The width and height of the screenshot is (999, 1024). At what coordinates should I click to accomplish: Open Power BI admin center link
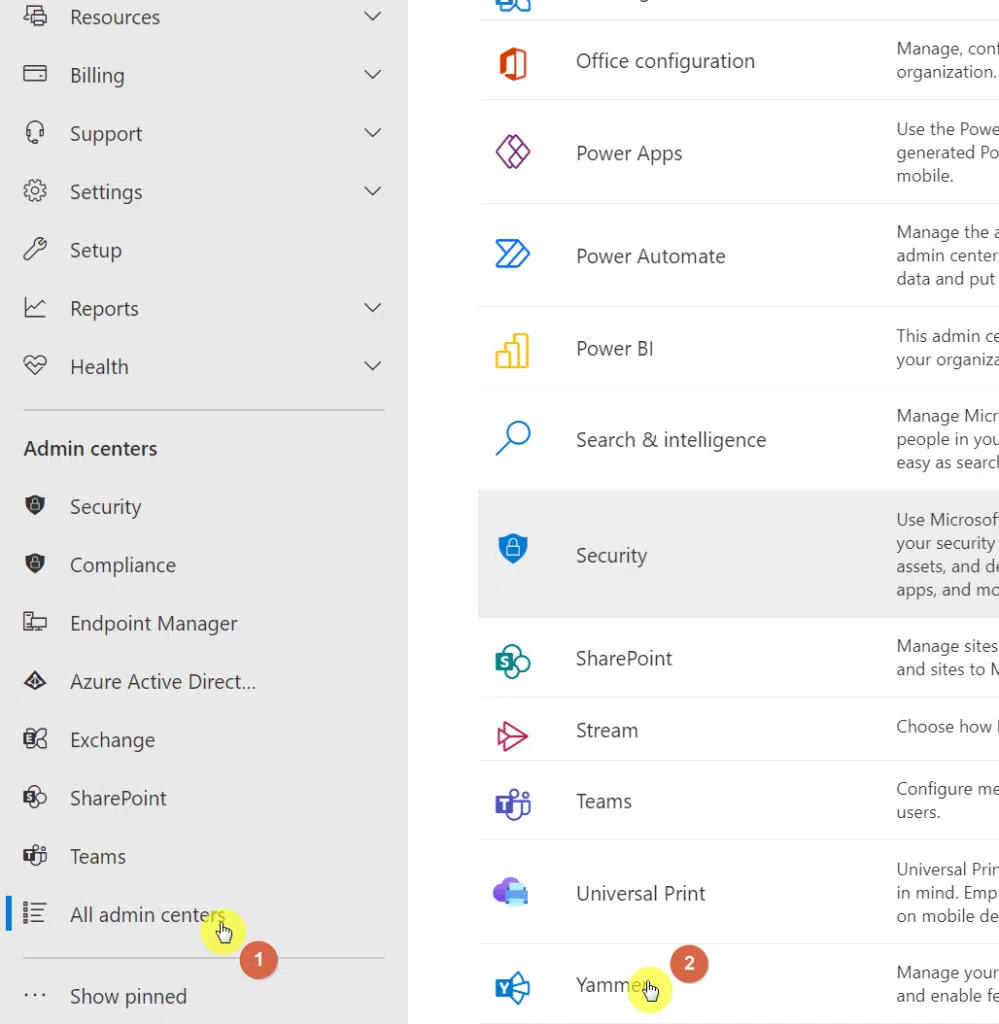(614, 349)
